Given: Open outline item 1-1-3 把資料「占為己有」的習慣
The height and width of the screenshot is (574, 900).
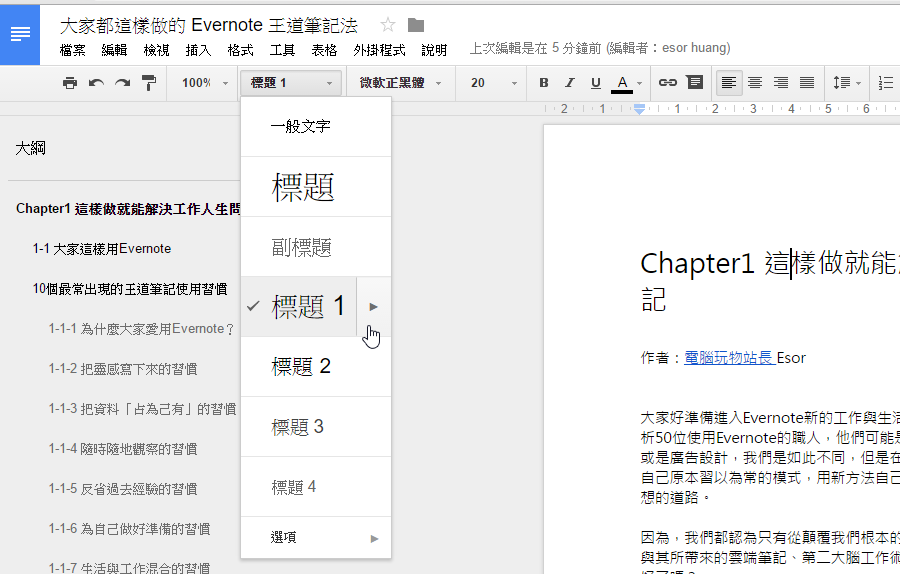Looking at the screenshot, I should [142, 409].
